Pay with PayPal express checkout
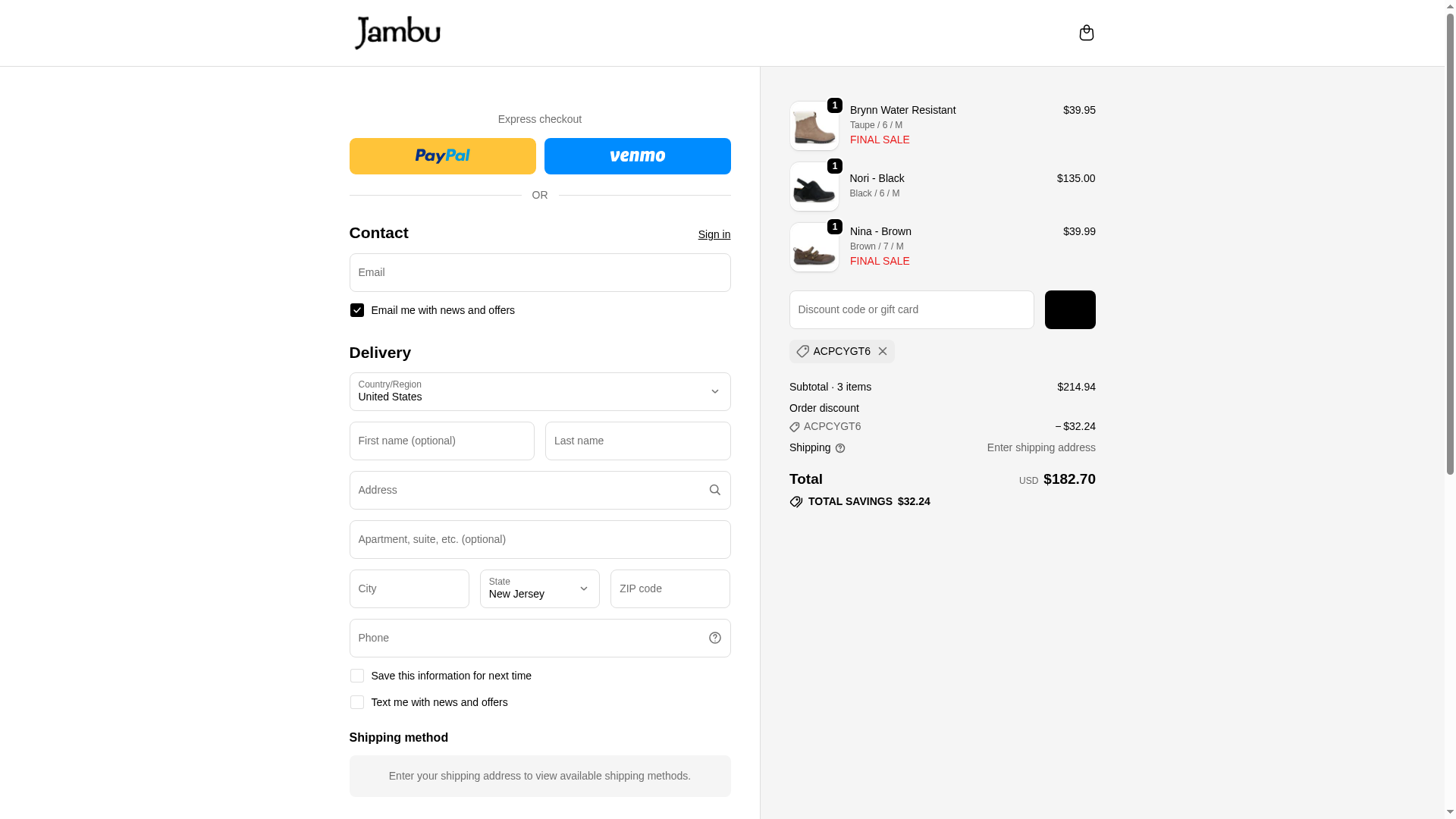 pyautogui.click(x=442, y=156)
